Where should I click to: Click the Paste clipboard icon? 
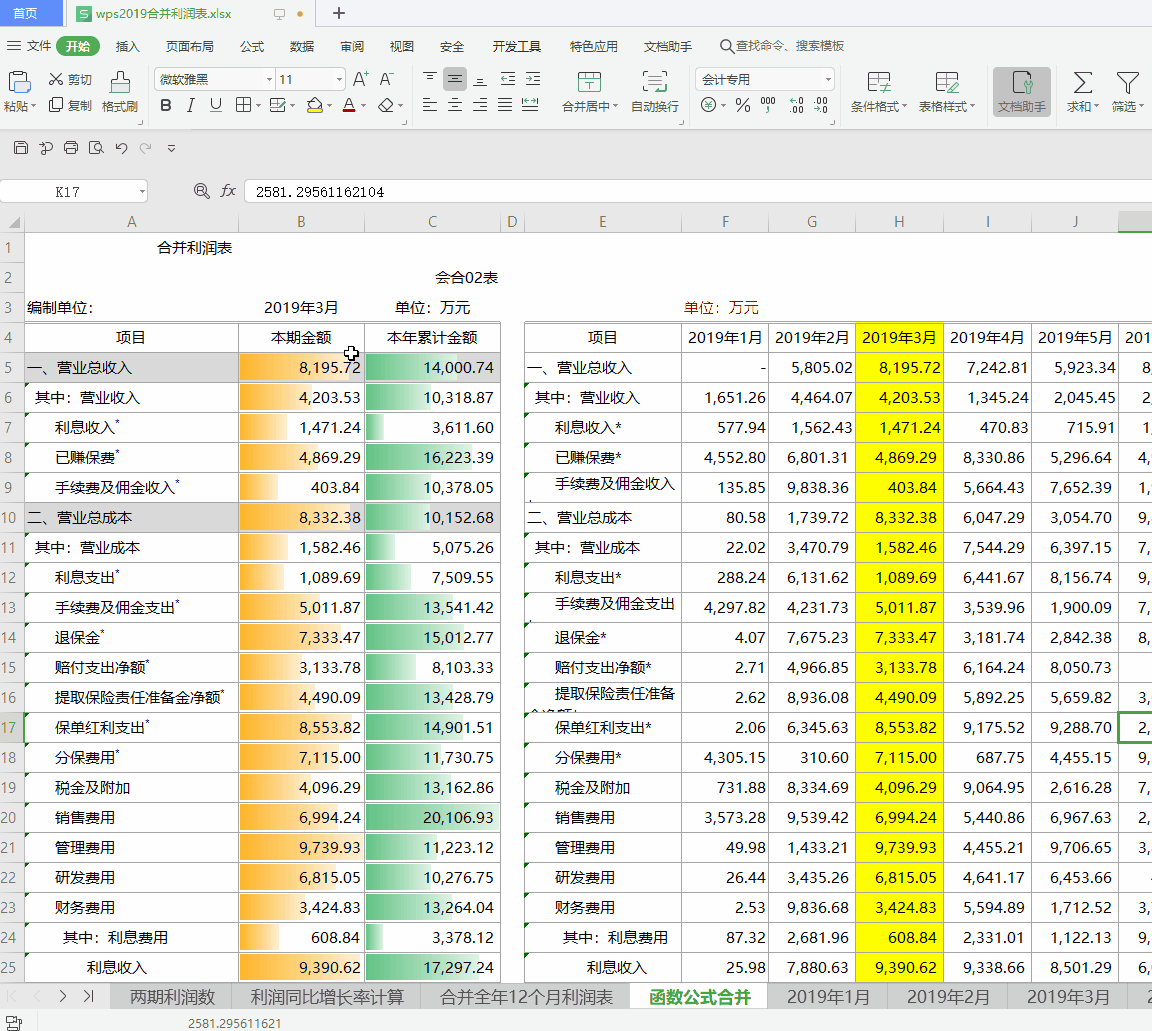click(19, 82)
